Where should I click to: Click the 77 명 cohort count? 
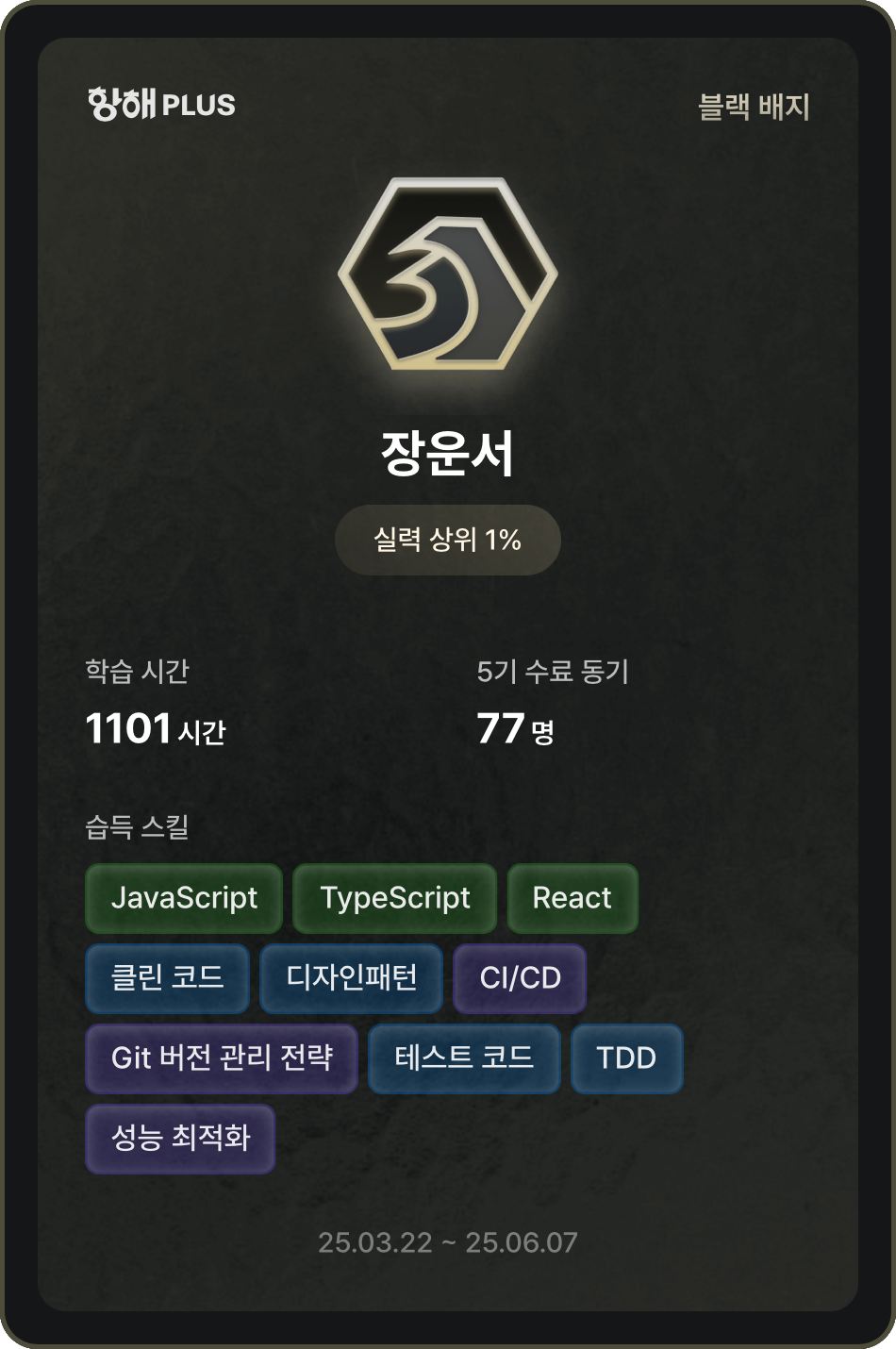click(x=515, y=728)
